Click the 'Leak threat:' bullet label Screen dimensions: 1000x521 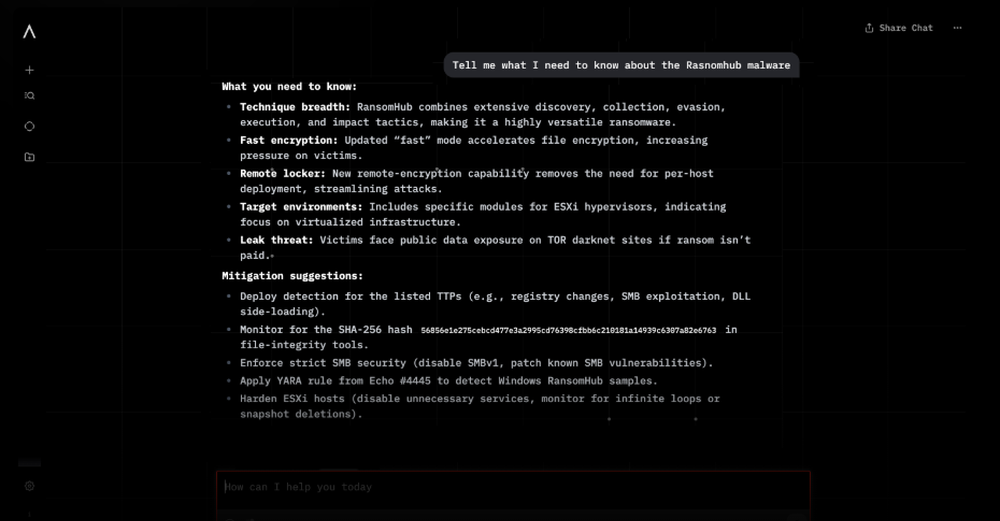276,240
